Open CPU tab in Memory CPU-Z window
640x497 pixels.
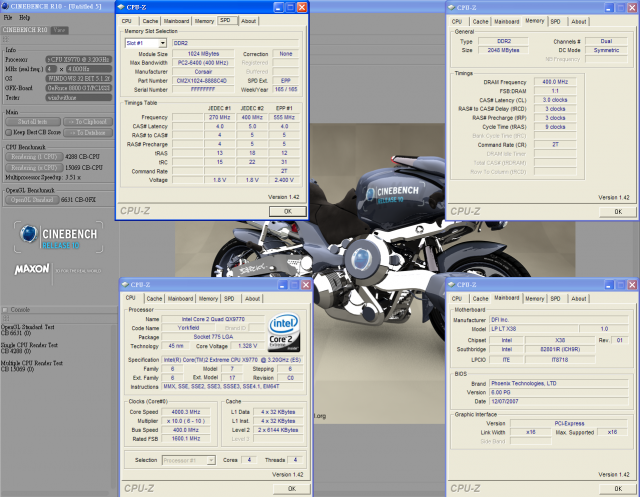457,22
